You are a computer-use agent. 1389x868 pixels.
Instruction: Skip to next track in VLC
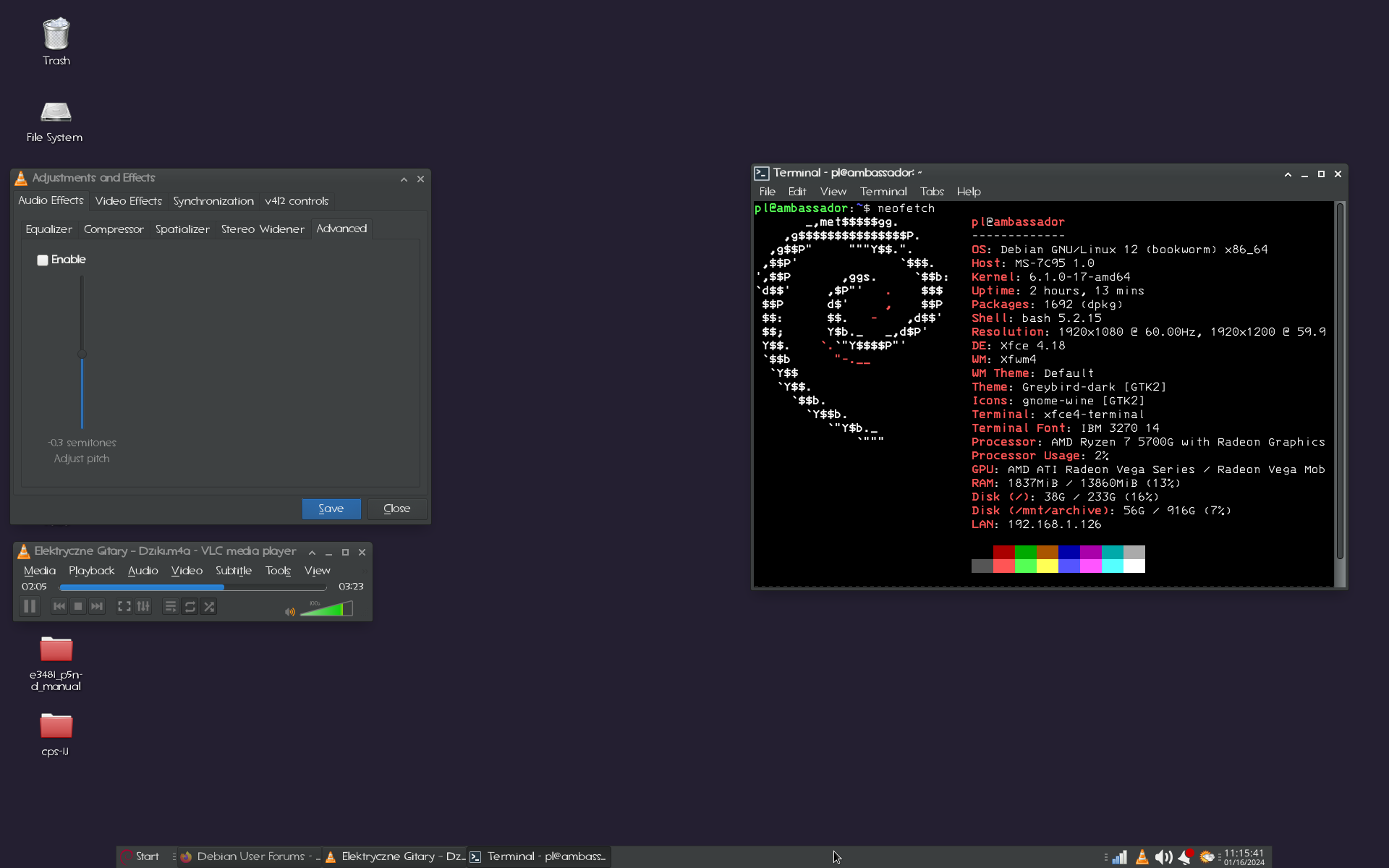97,606
